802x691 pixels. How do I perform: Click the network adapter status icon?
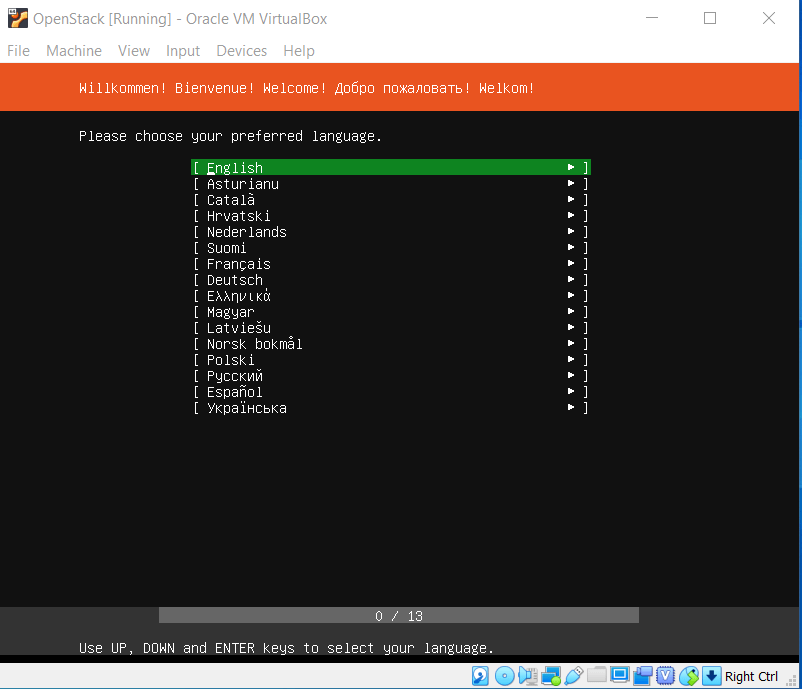(550, 676)
